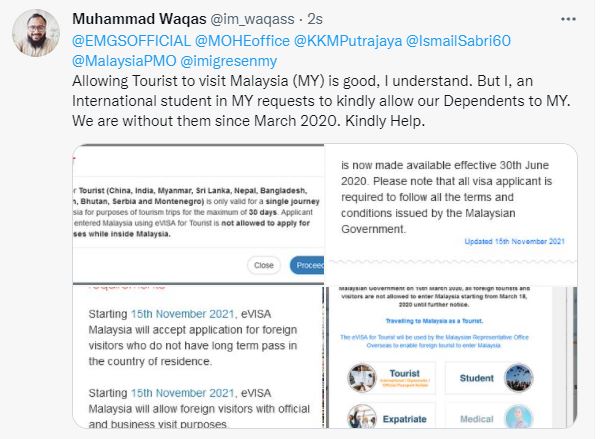Open the @imigresenmy mention

(229, 61)
